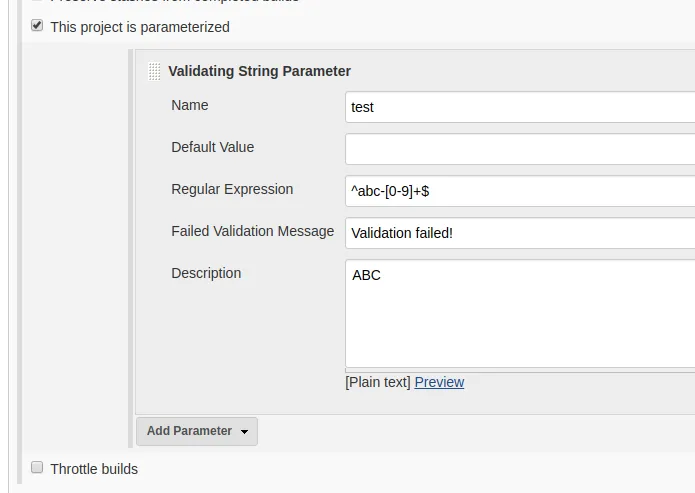695x493 pixels.
Task: Uncheck the 'This project is parameterized' checkbox
Action: click(x=37, y=26)
